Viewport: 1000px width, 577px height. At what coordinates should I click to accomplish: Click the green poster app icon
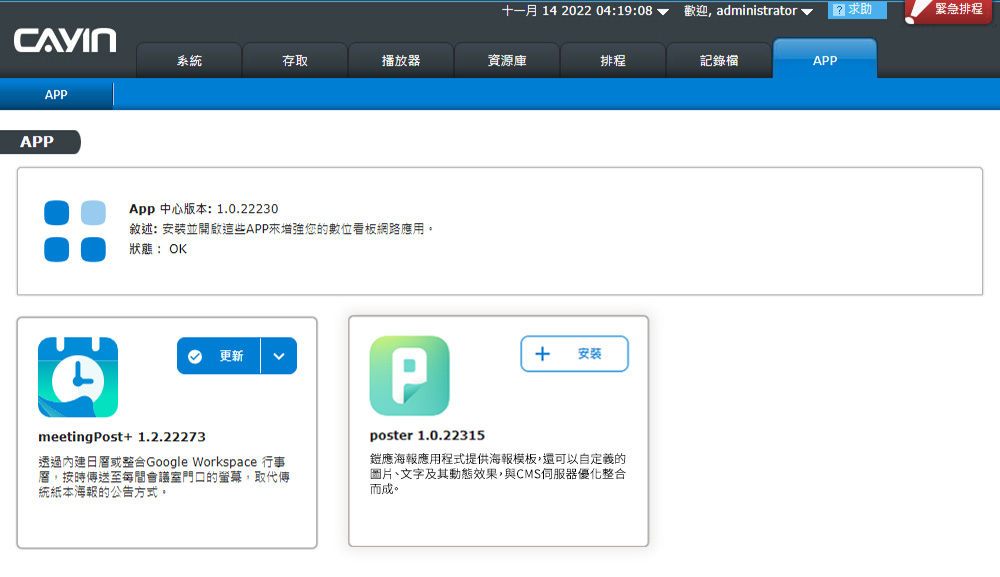click(409, 376)
